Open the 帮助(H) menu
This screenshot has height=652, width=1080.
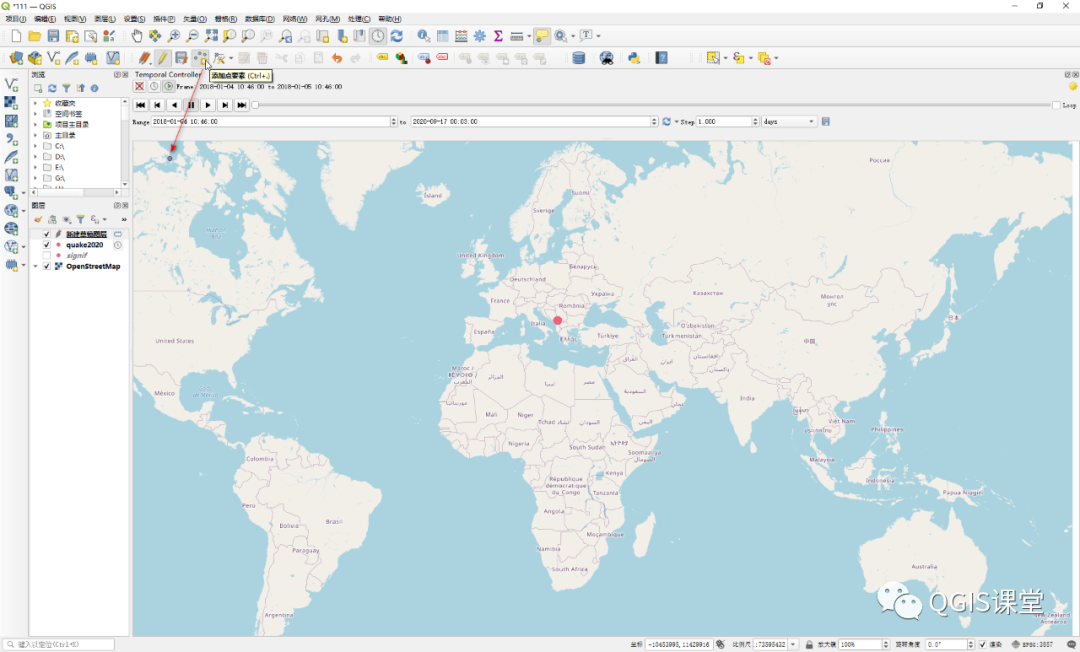[390, 19]
